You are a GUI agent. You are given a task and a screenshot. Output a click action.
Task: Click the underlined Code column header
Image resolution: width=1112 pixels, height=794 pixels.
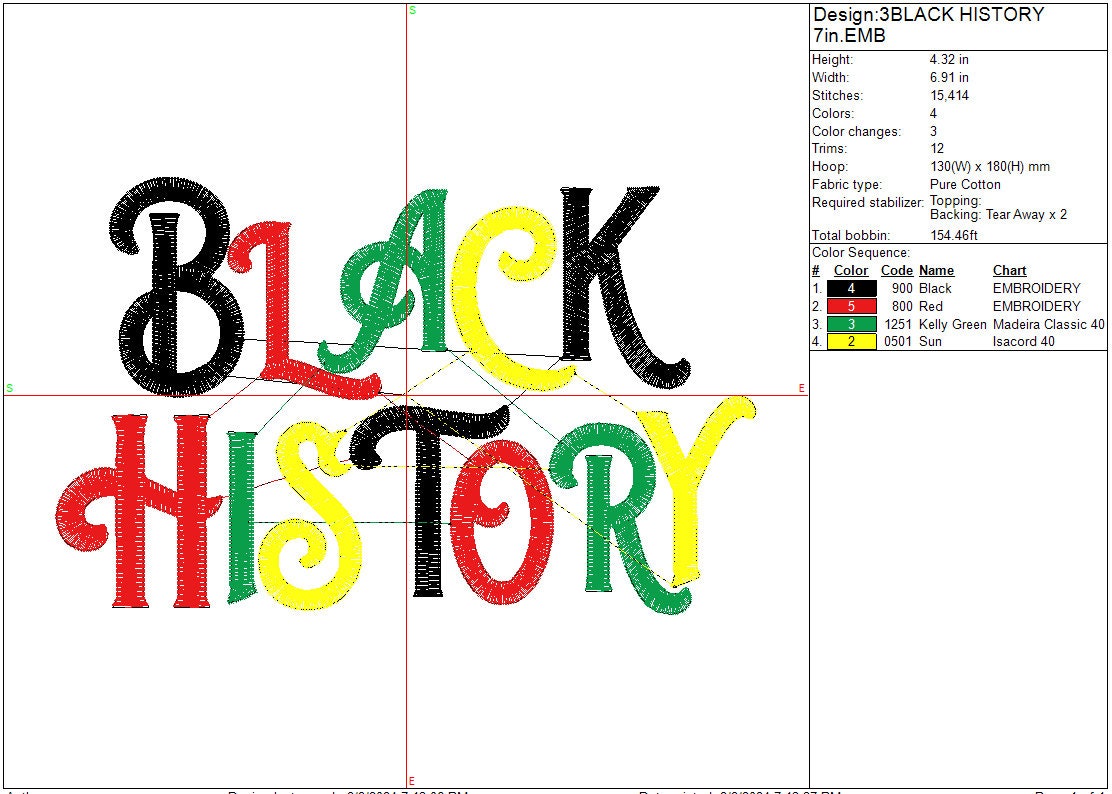click(x=896, y=271)
